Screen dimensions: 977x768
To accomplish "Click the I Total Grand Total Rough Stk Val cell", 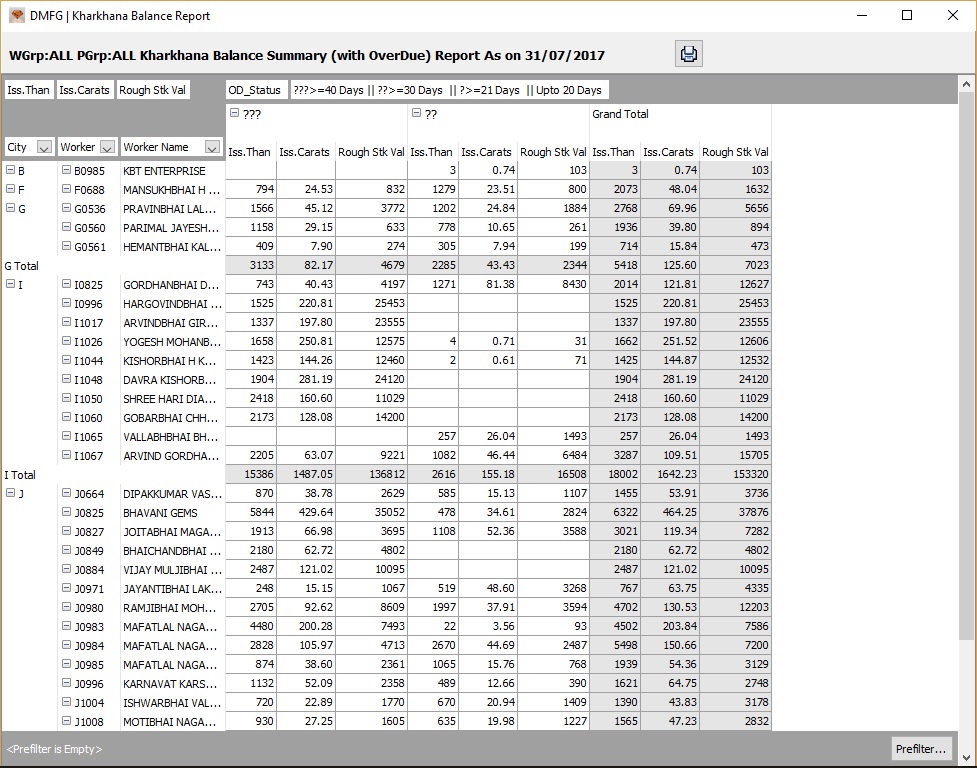I will point(736,474).
